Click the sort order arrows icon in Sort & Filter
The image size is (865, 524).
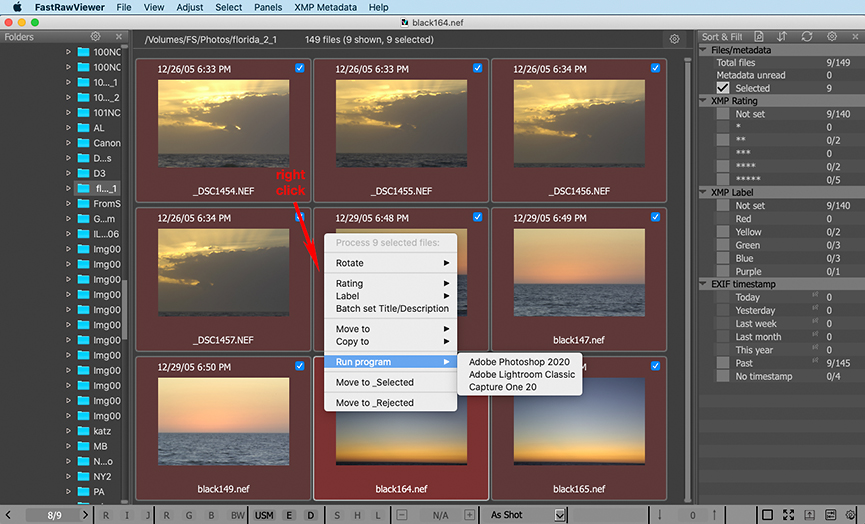click(x=782, y=37)
